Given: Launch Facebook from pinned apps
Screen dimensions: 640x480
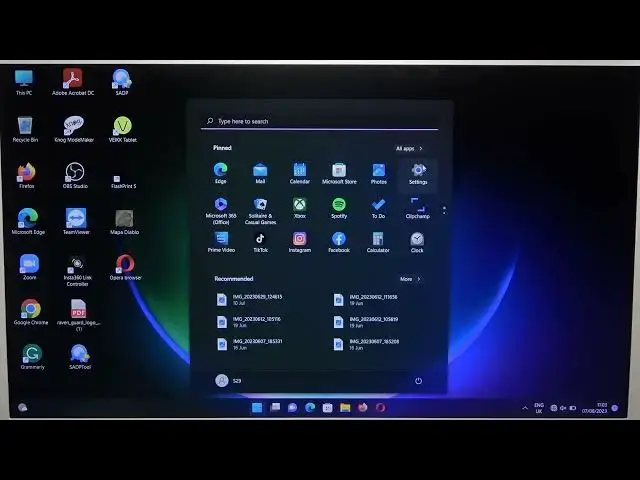Looking at the screenshot, I should click(x=339, y=242).
